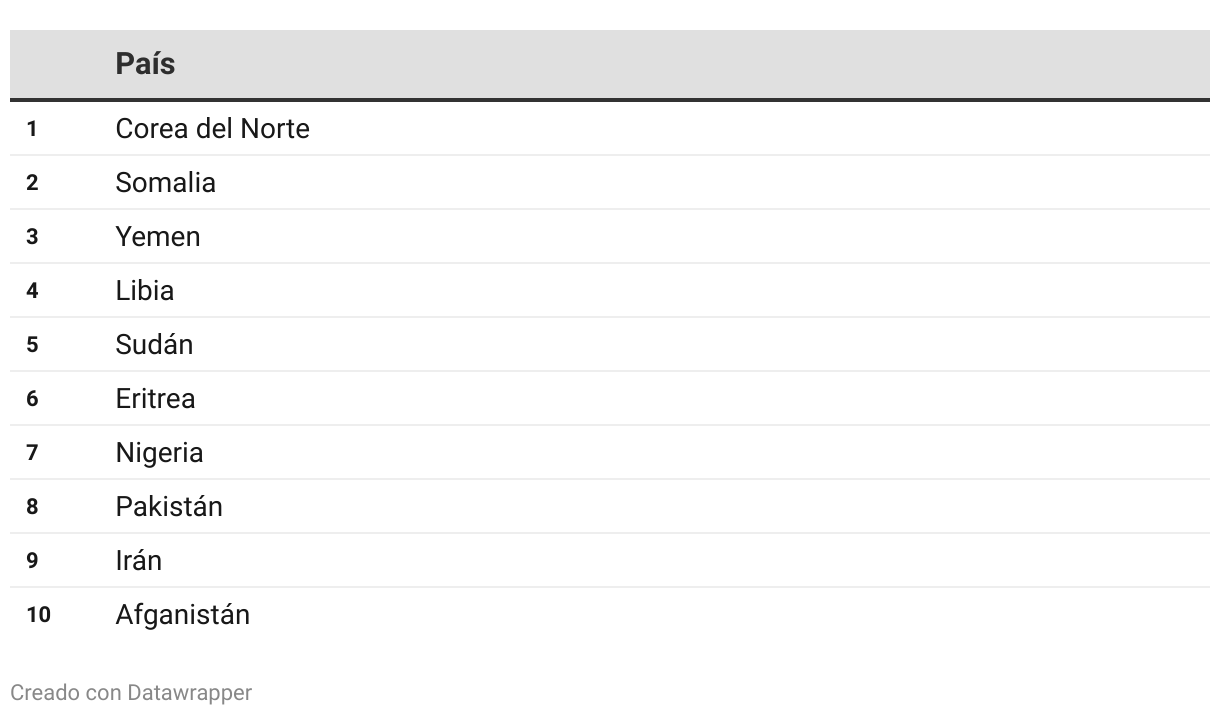Select the Nigeria row
The width and height of the screenshot is (1220, 716).
point(159,453)
